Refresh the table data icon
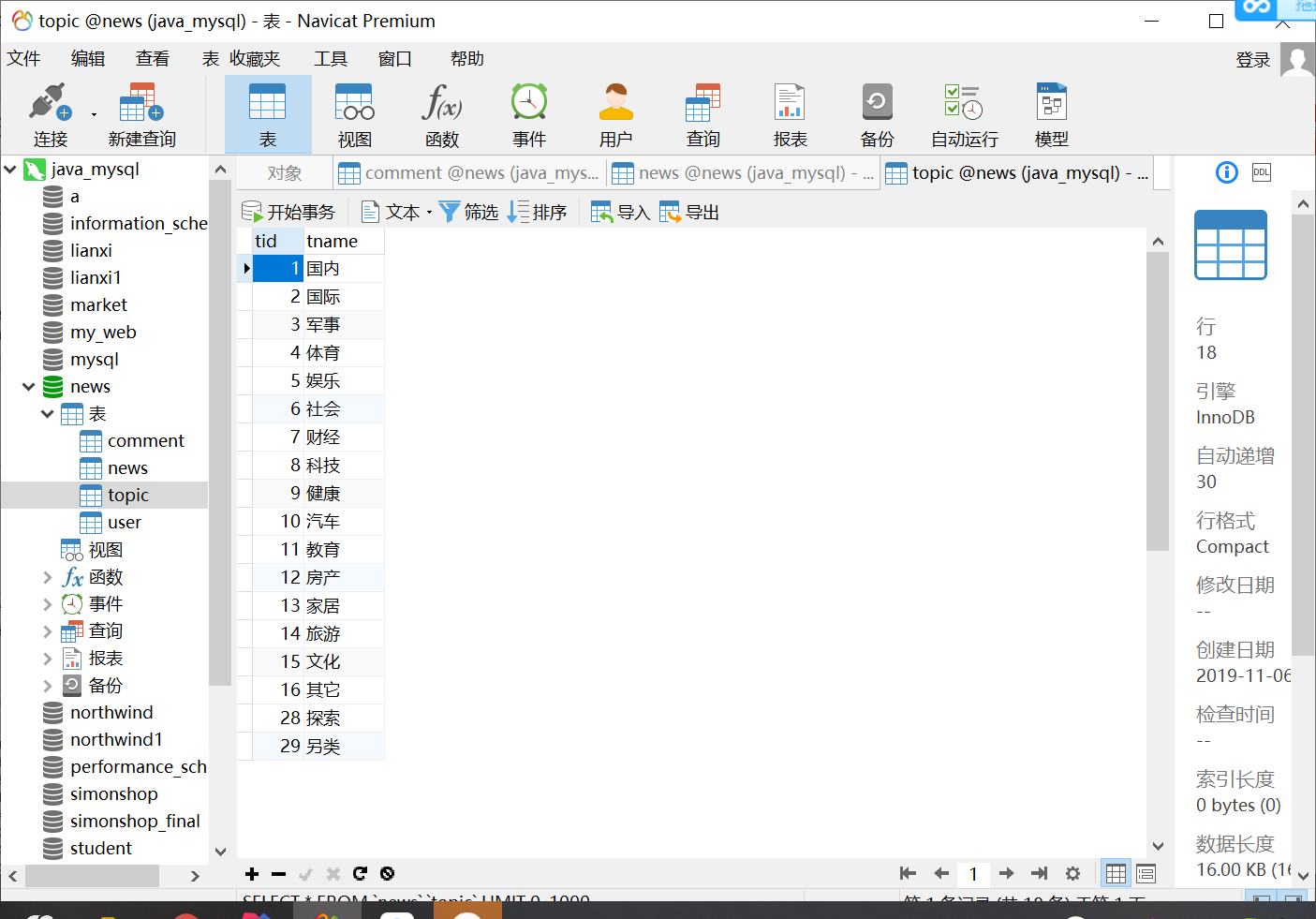Viewport: 1316px width, 919px height. [x=360, y=873]
